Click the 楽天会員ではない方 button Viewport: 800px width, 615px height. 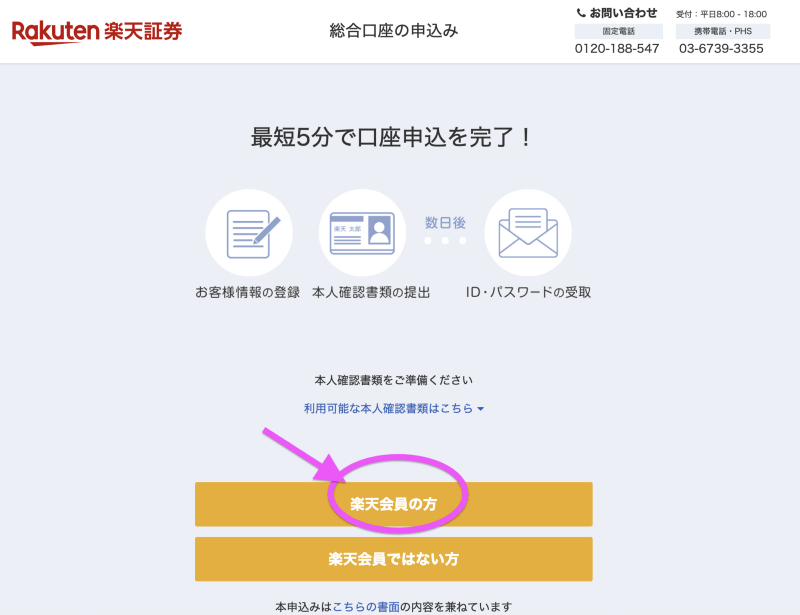coord(393,559)
